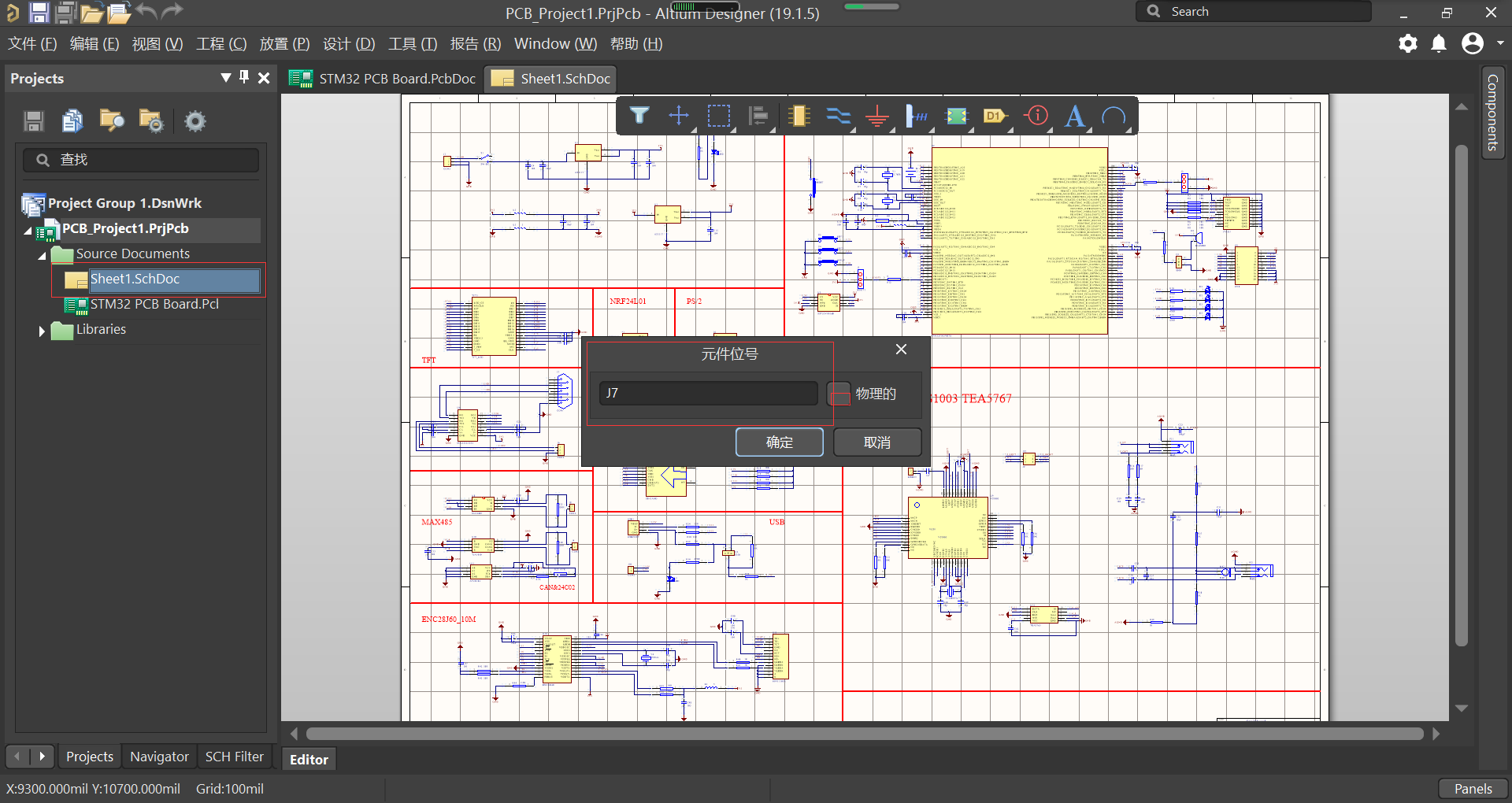Screen dimensions: 1512x803
Task: Open the 视图 (V) menu
Action: [157, 44]
